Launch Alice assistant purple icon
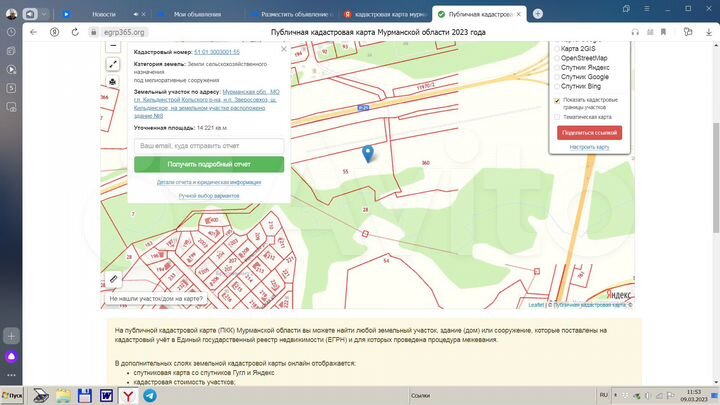 [x=11, y=356]
